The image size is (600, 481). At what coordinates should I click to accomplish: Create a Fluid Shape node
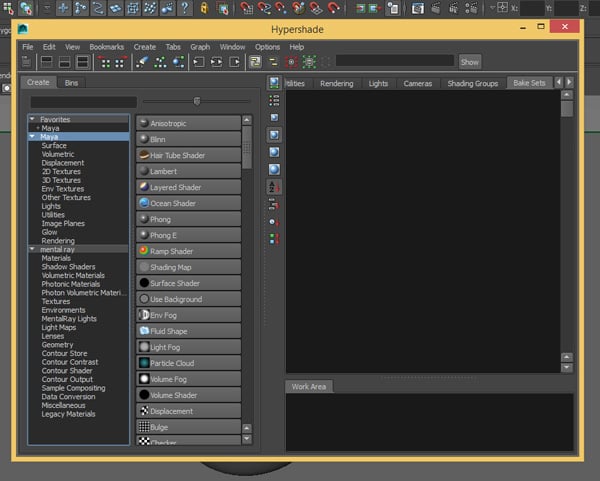tap(188, 331)
